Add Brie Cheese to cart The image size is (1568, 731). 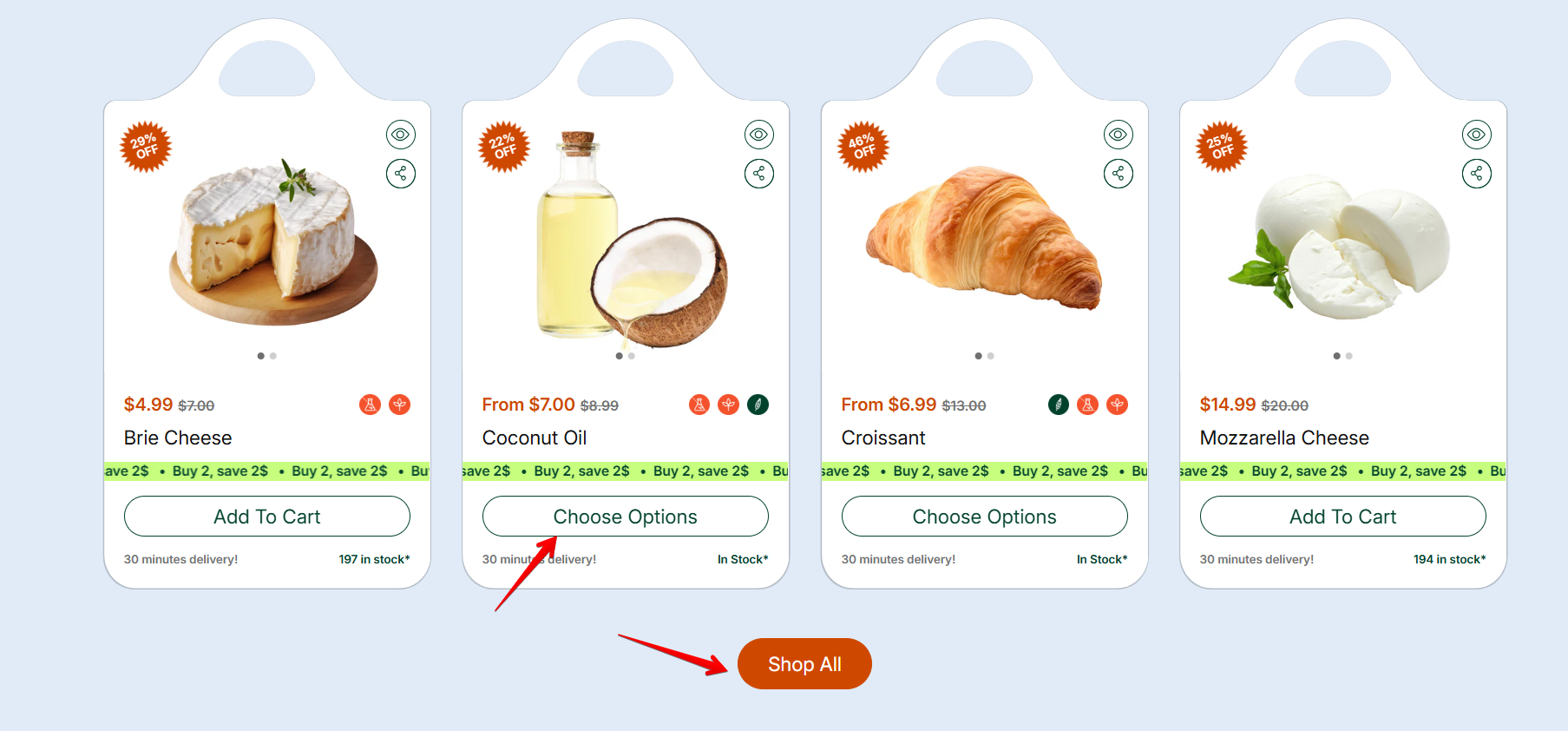[x=267, y=517]
